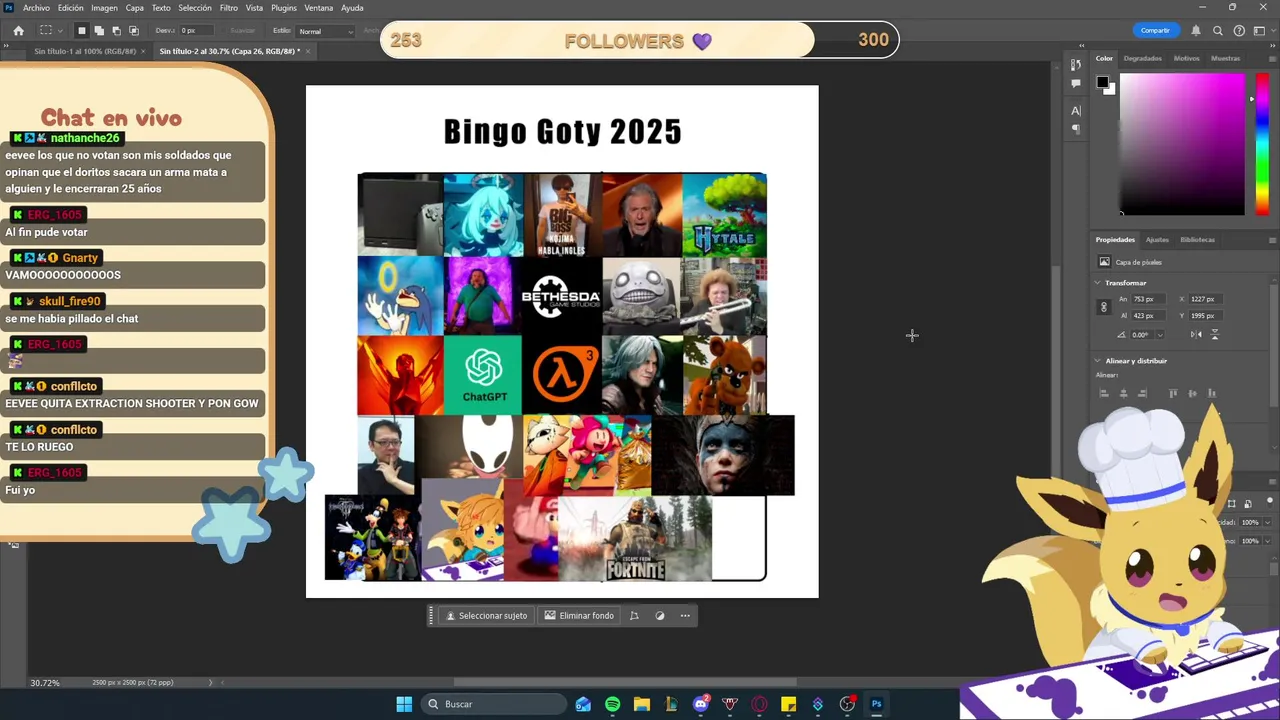
Task: Switch to the Motivos tab
Action: [1186, 58]
